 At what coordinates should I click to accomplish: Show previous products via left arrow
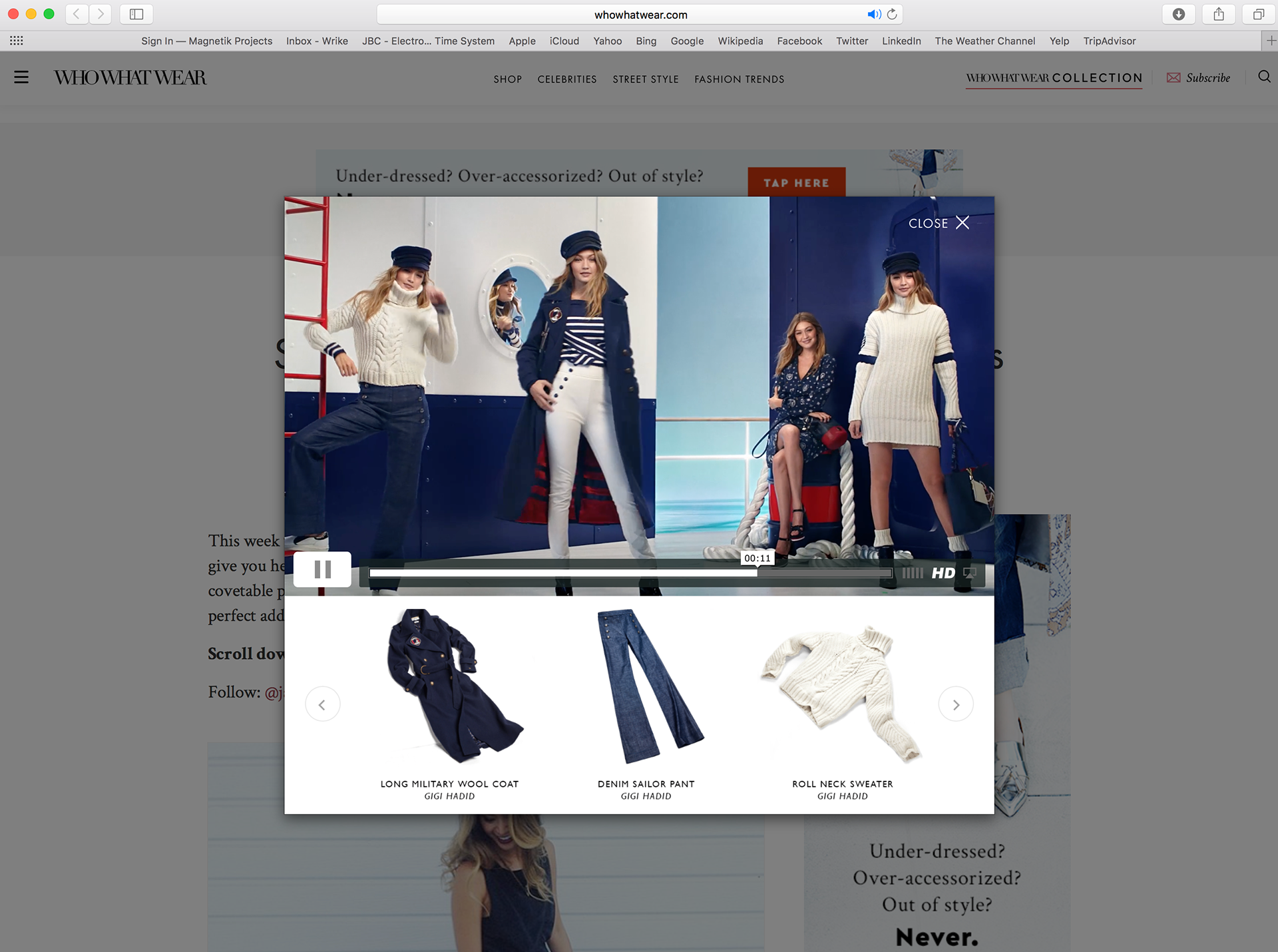click(x=322, y=704)
